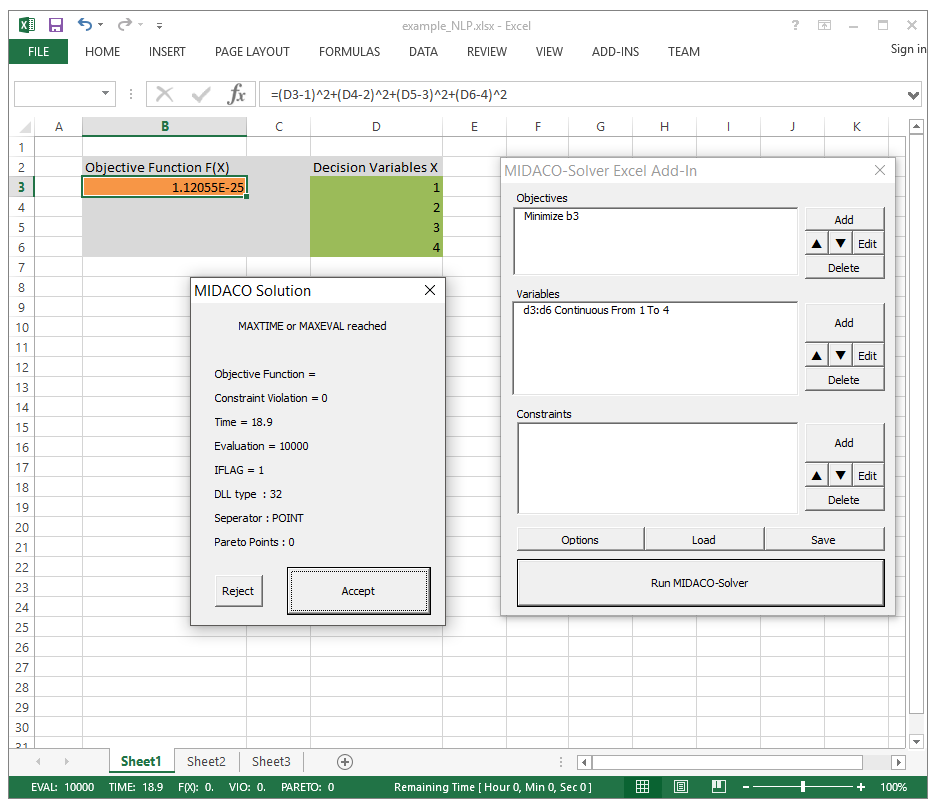
Task: Open MIDACO Options button
Action: click(580, 540)
